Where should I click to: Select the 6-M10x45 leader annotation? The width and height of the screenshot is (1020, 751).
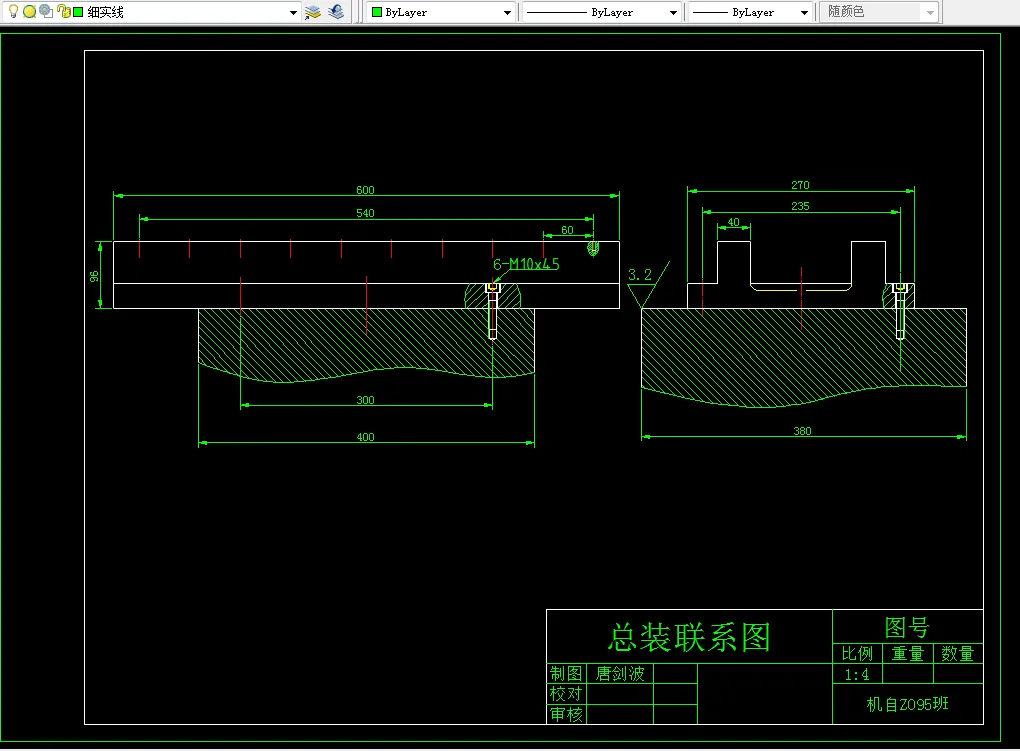point(526,264)
